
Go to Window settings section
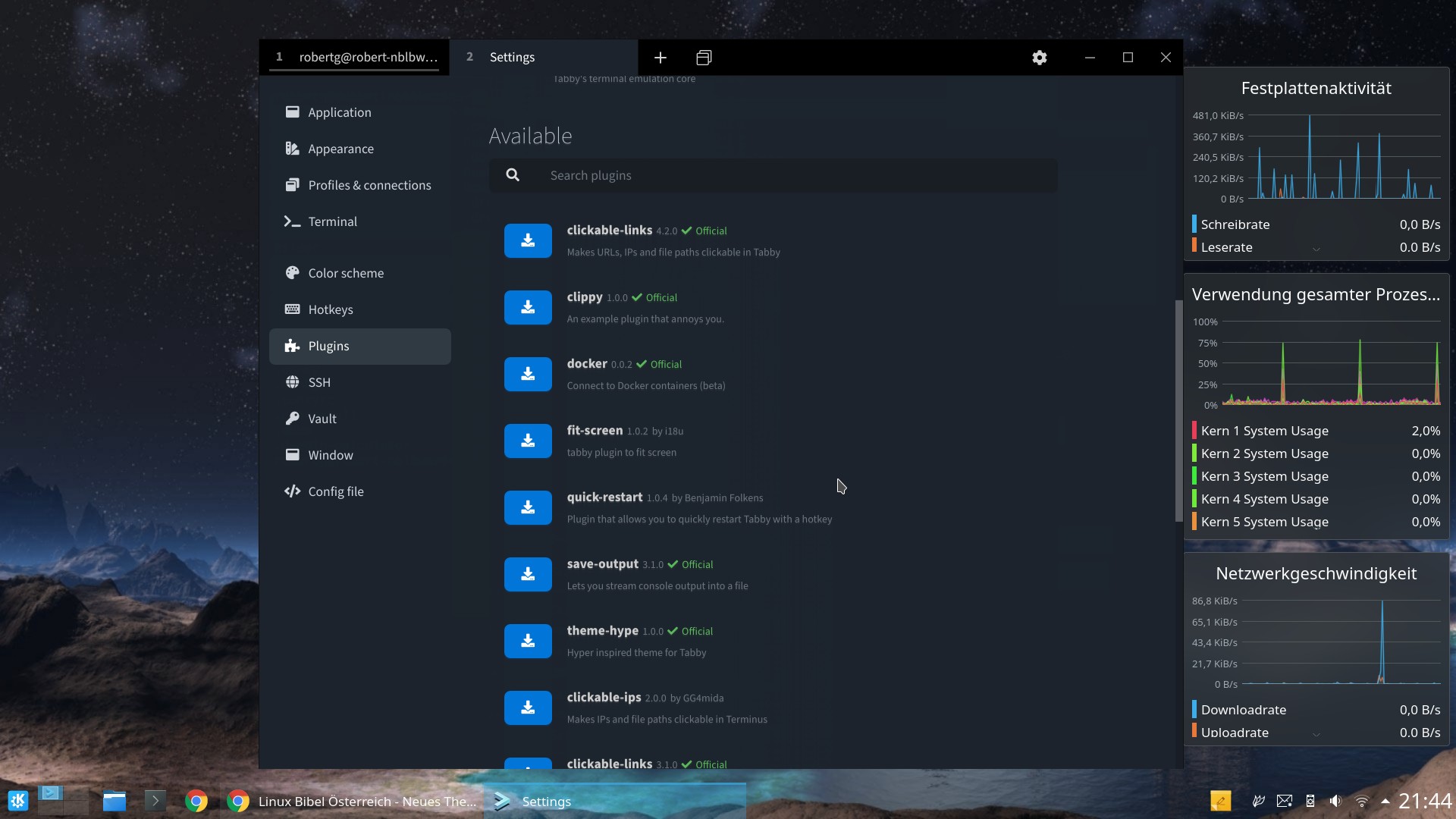click(x=360, y=455)
